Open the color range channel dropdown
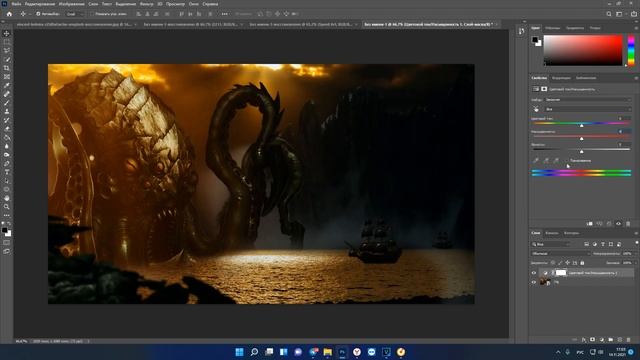 click(588, 109)
